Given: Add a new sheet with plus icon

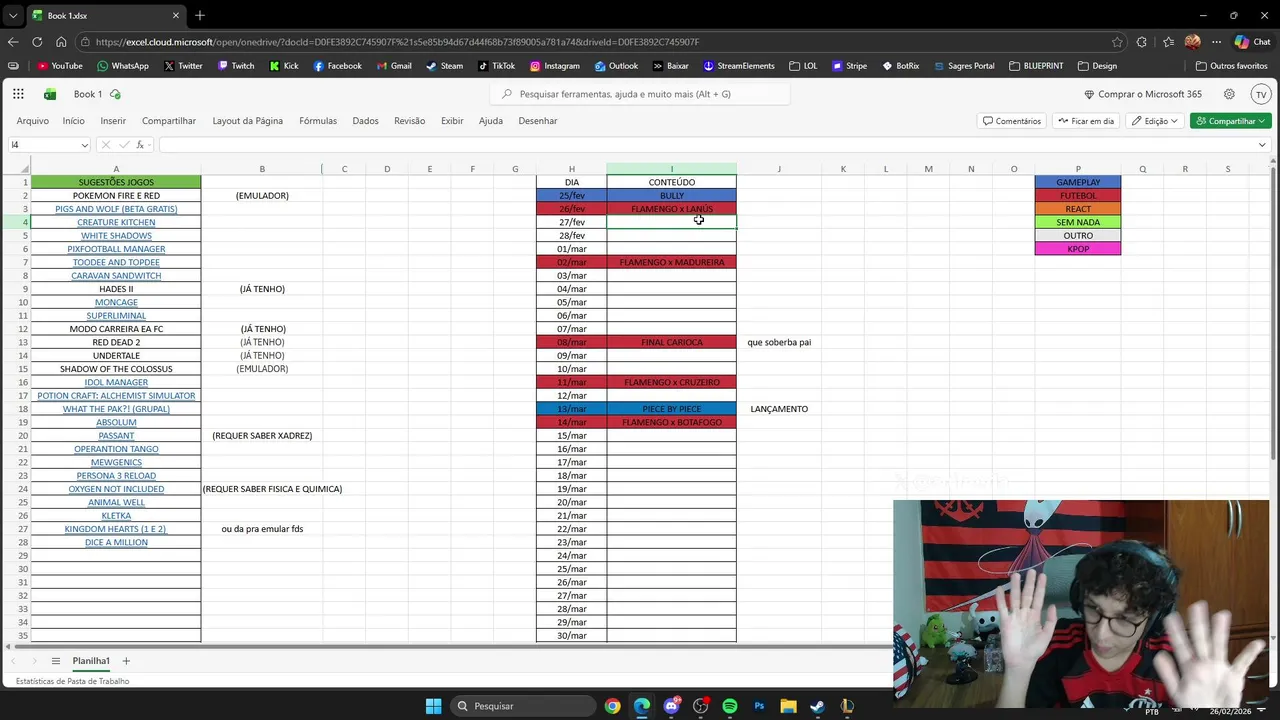Looking at the screenshot, I should tap(126, 661).
